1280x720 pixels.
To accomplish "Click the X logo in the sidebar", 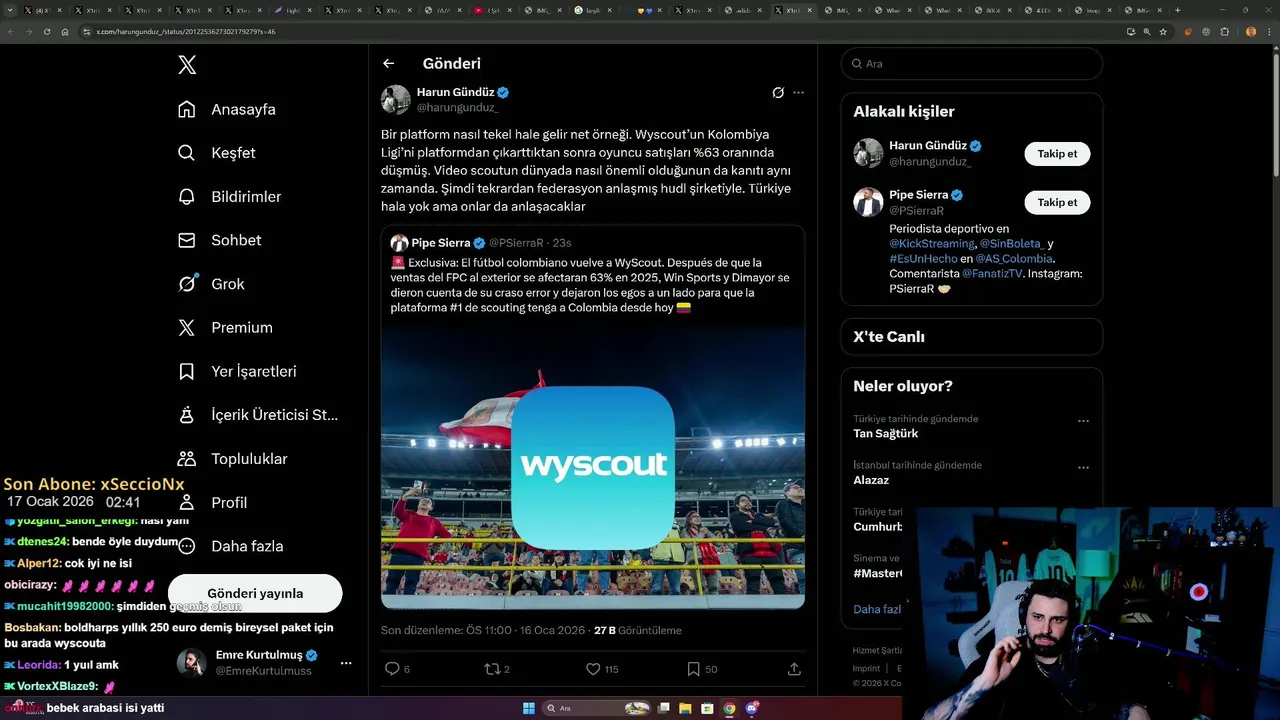I will pos(187,65).
